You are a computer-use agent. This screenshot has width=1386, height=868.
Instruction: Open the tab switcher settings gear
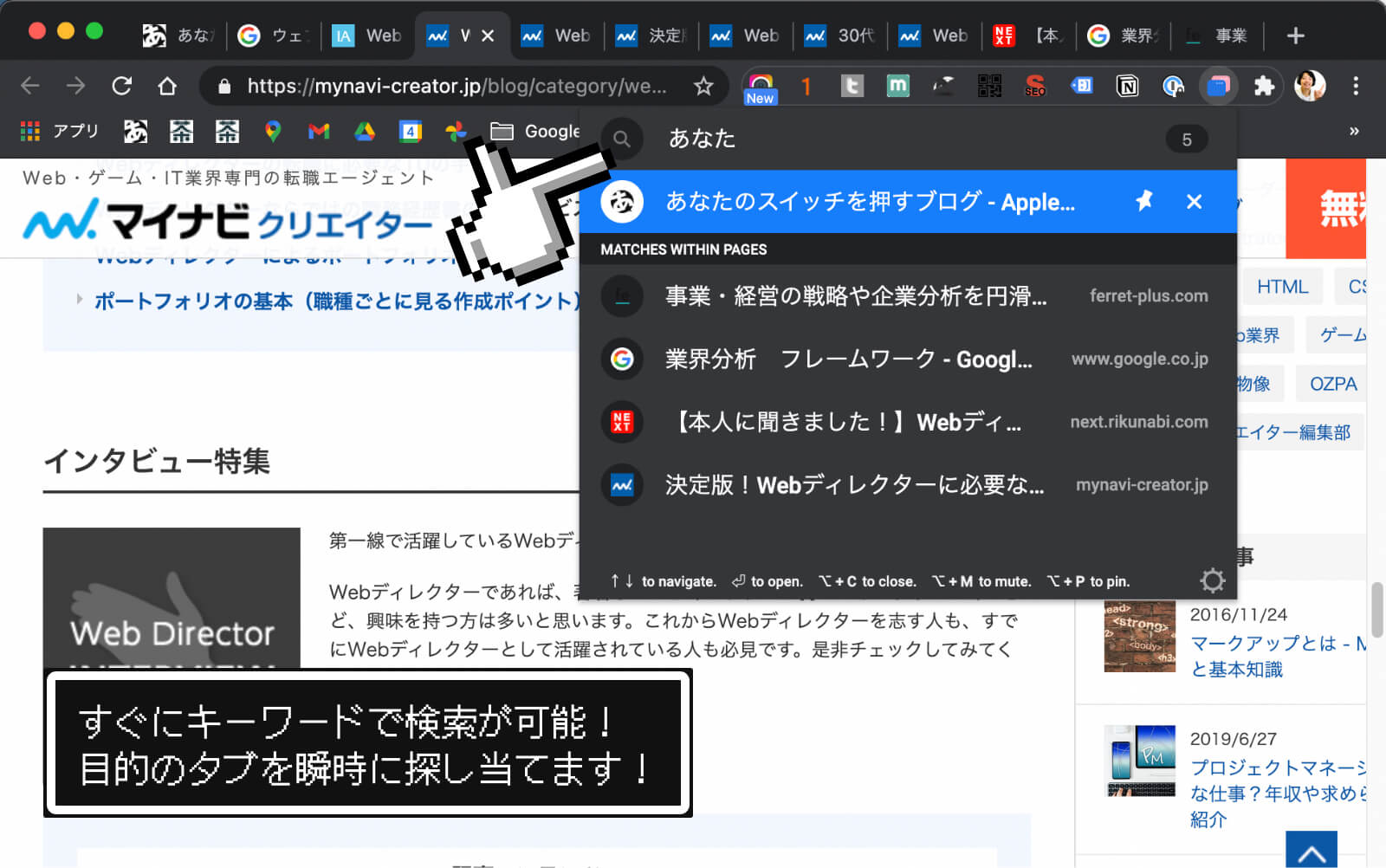(1212, 580)
